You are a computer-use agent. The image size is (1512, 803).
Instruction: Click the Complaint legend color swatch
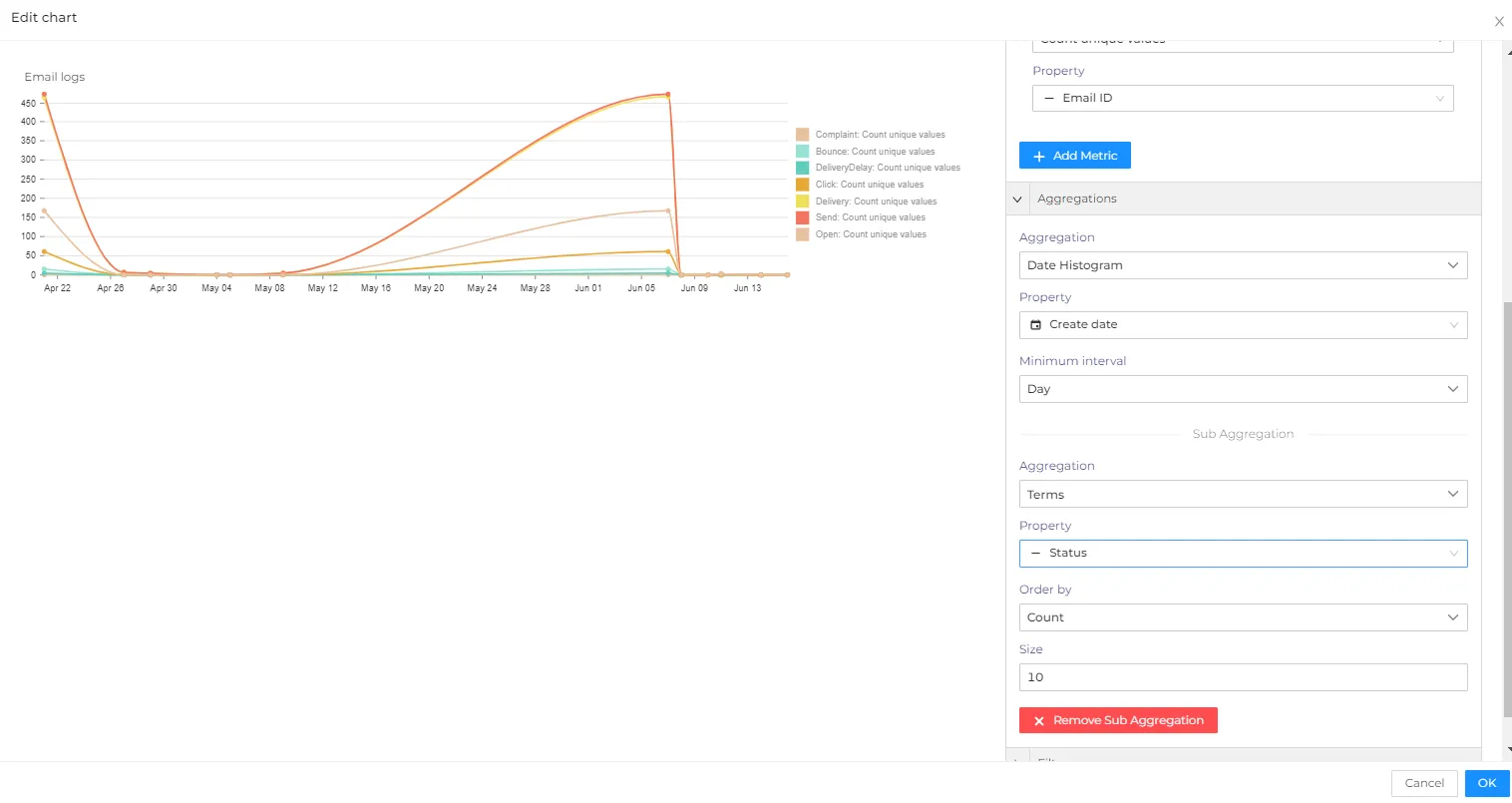pos(802,135)
